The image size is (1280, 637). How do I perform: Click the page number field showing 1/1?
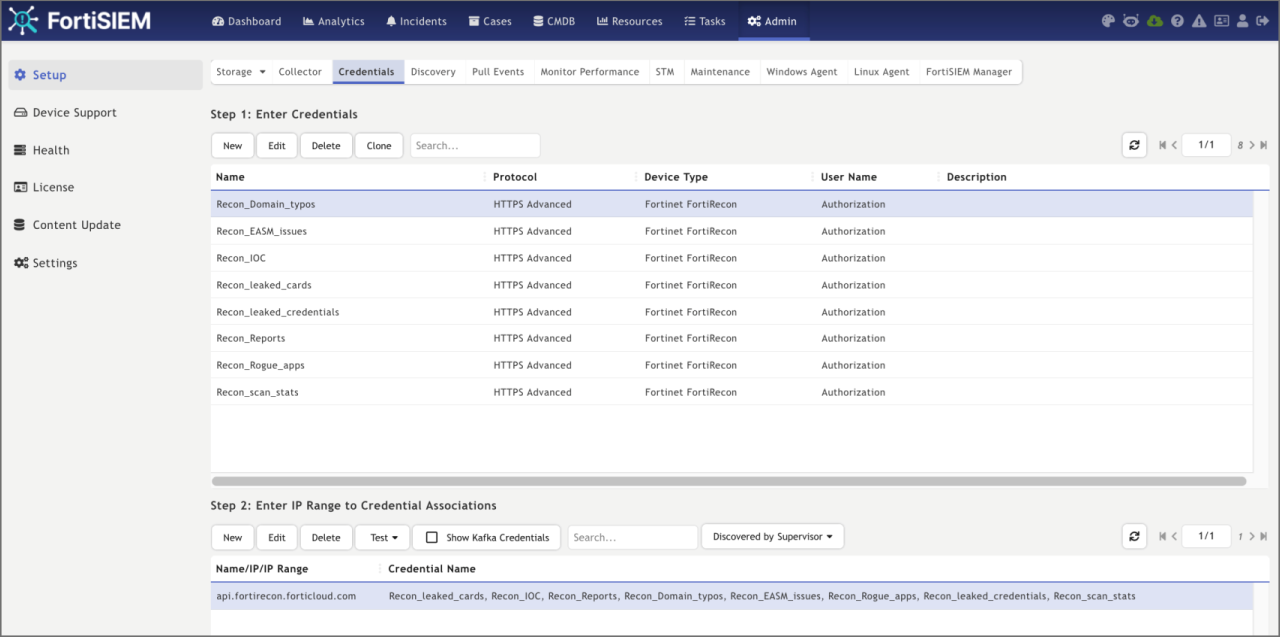pyautogui.click(x=1206, y=144)
